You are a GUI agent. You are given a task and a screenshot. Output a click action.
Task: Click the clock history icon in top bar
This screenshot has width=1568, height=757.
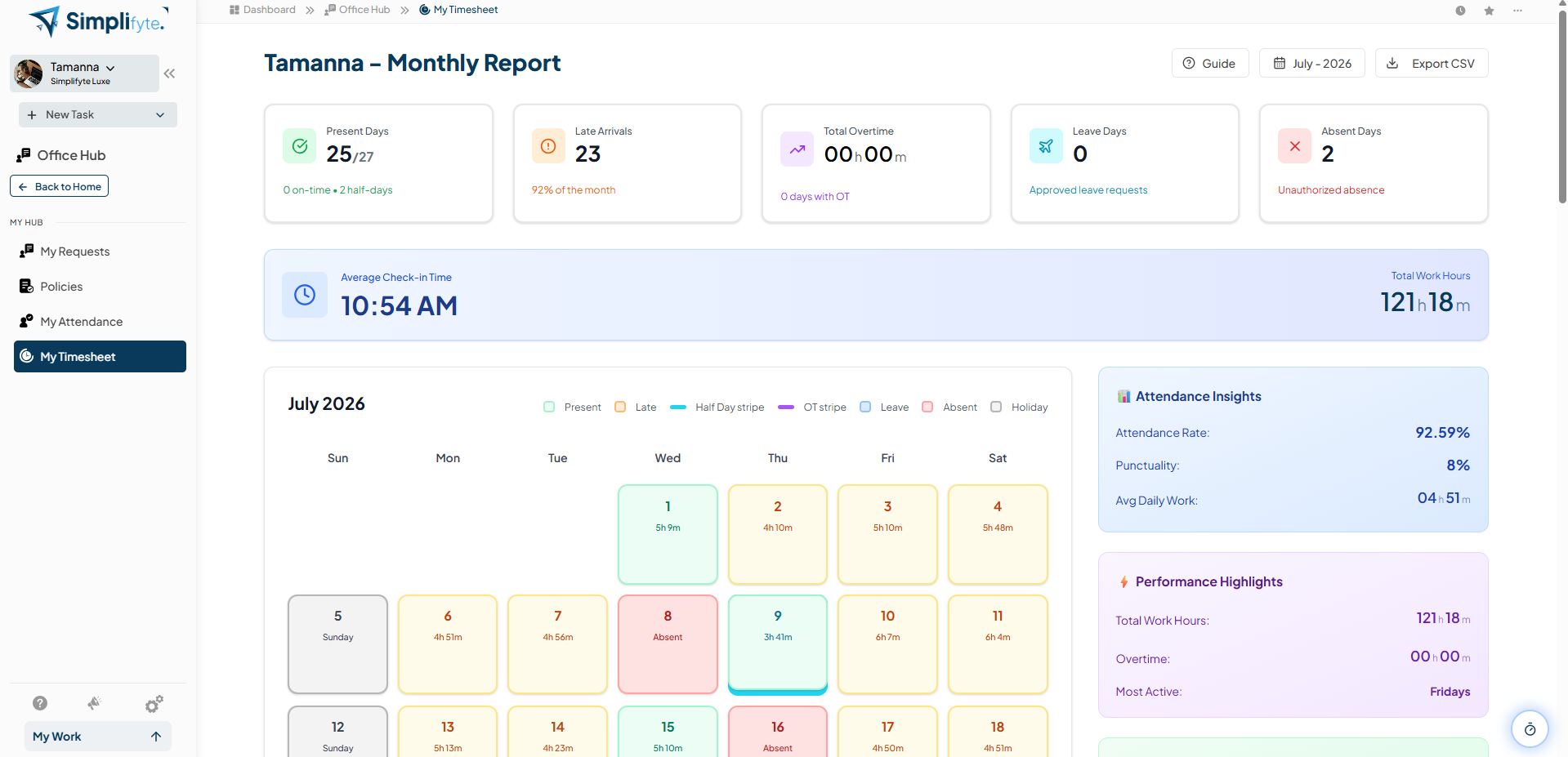pos(1460,11)
